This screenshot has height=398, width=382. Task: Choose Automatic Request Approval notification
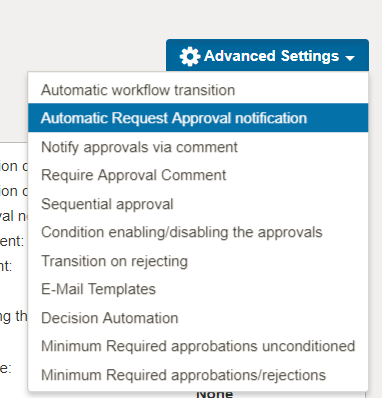(x=198, y=118)
